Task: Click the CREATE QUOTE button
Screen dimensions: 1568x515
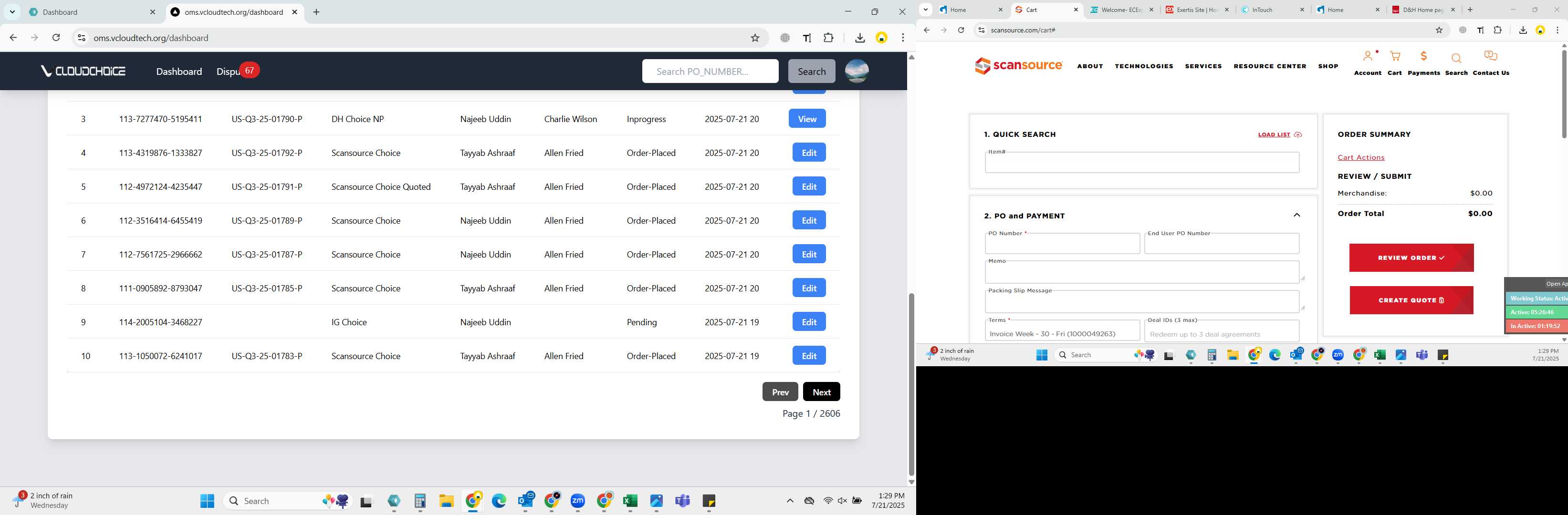Action: 1411,300
